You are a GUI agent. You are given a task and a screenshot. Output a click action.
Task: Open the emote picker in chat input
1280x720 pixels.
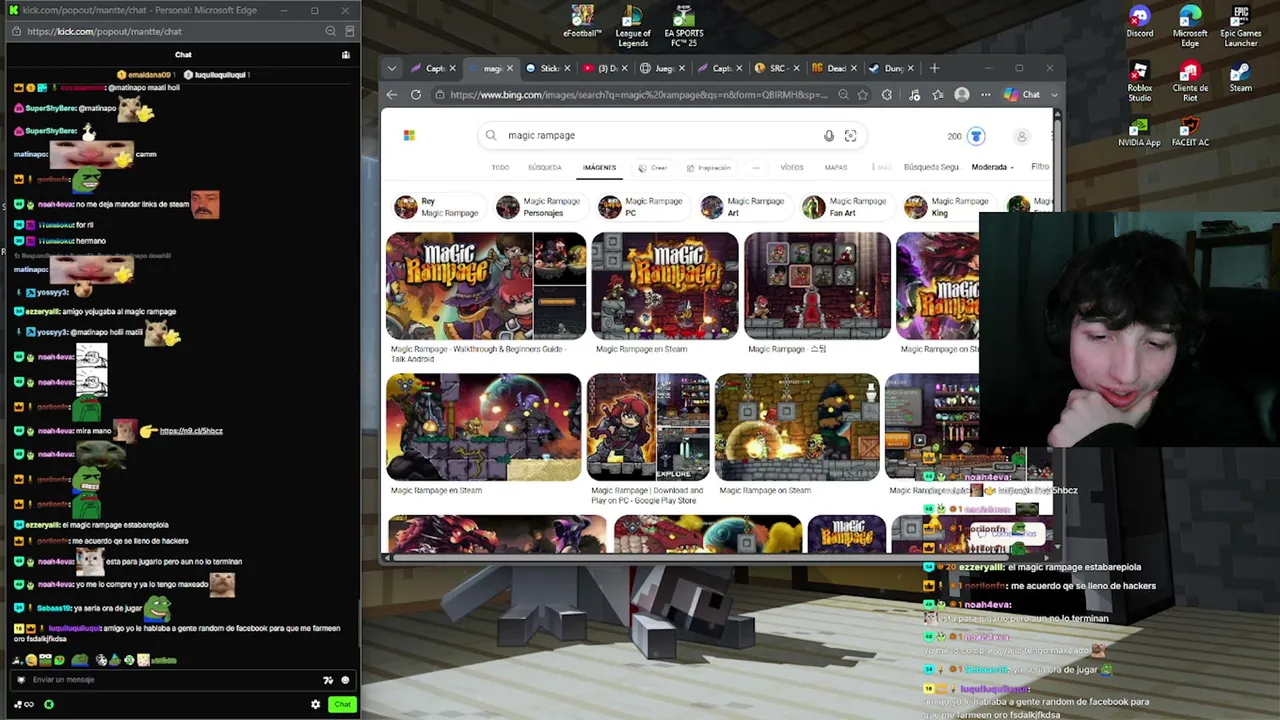(345, 680)
